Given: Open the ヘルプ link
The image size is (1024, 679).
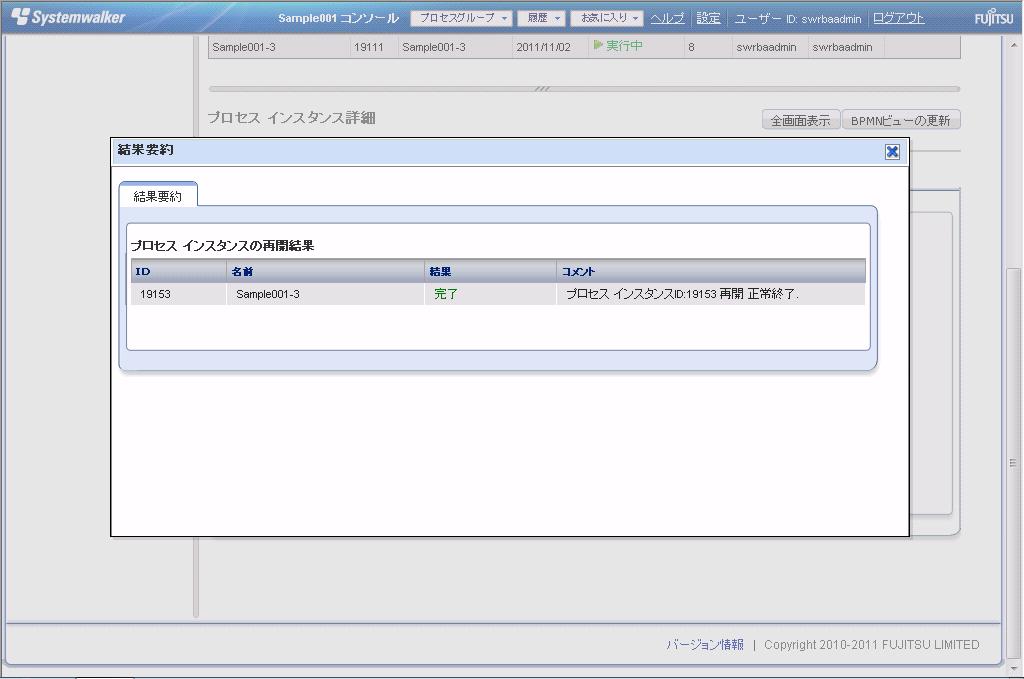Looking at the screenshot, I should pyautogui.click(x=667, y=18).
